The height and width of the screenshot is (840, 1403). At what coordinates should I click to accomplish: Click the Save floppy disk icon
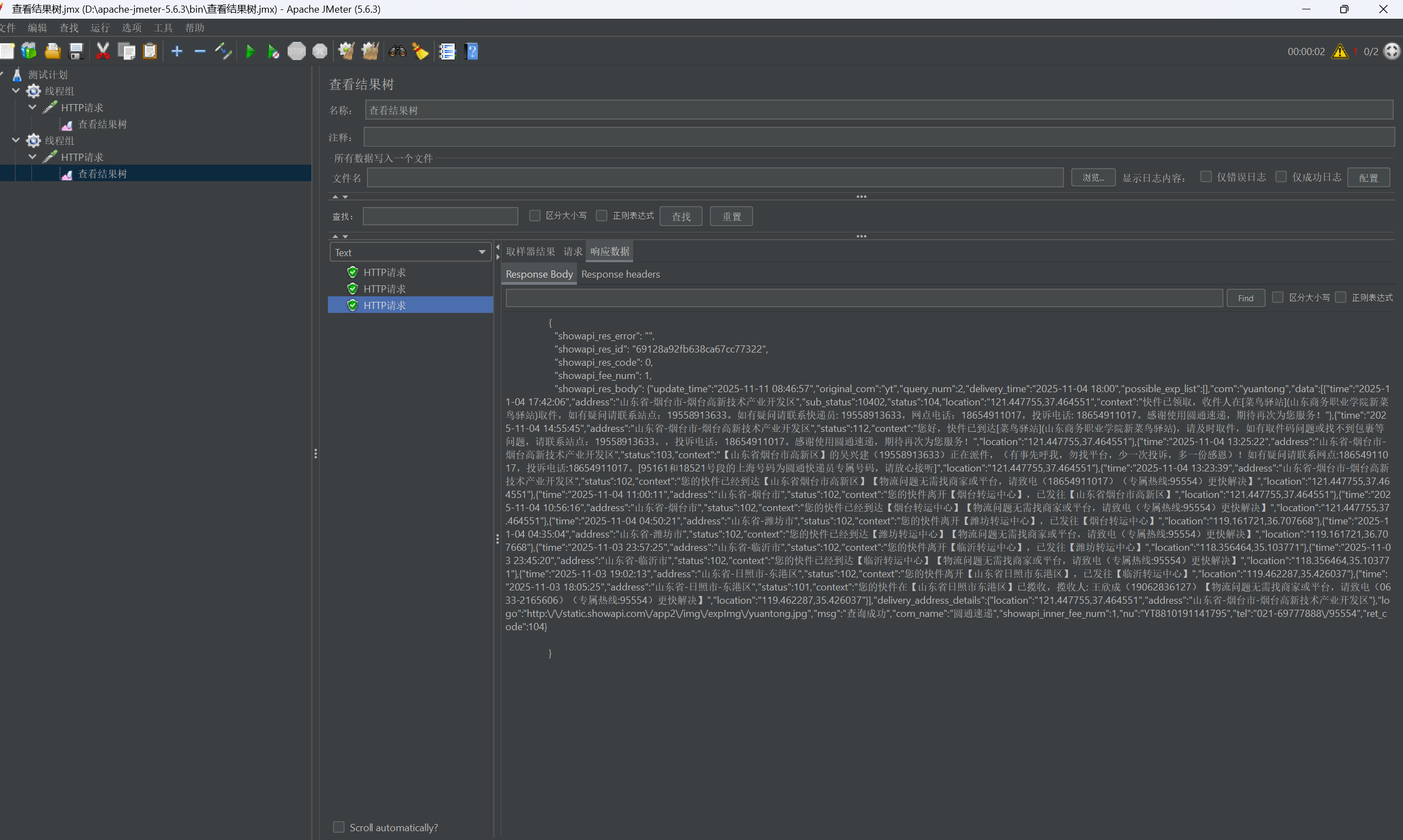[x=76, y=52]
